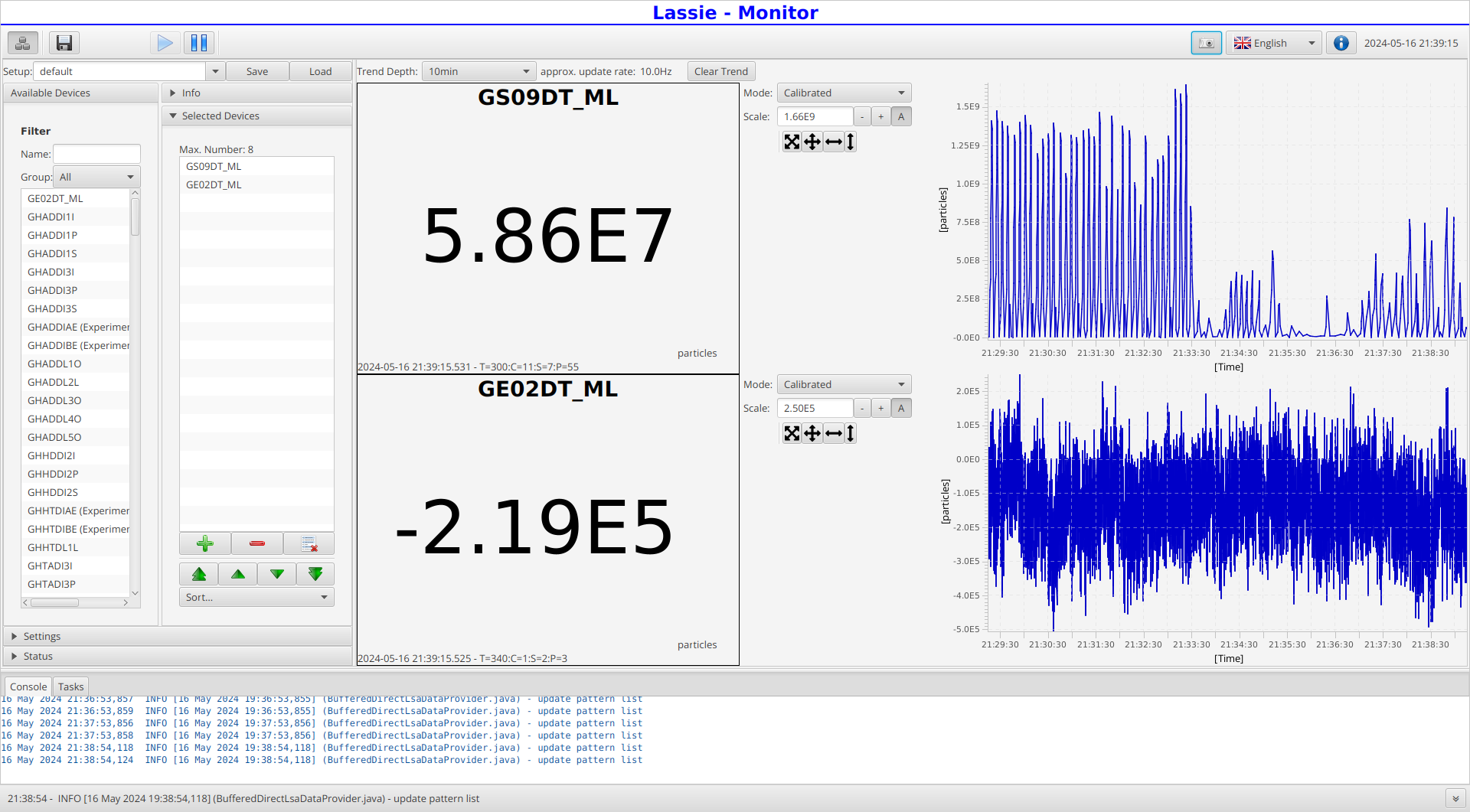This screenshot has height=812, width=1470.
Task: Click the device connection toolbar icon
Action: pyautogui.click(x=23, y=43)
